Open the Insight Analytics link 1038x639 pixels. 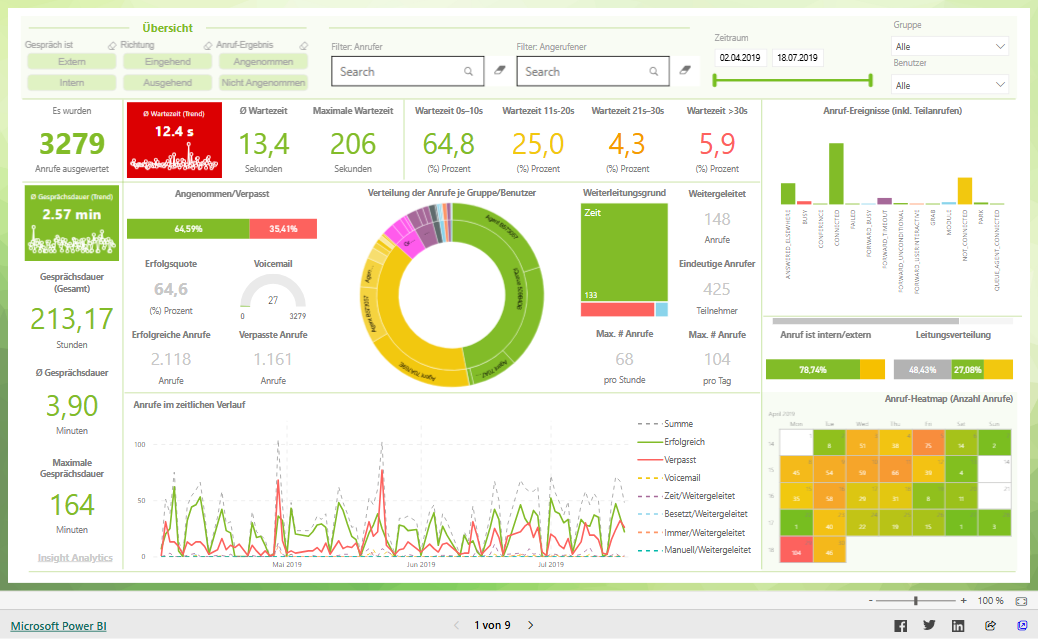pos(75,558)
